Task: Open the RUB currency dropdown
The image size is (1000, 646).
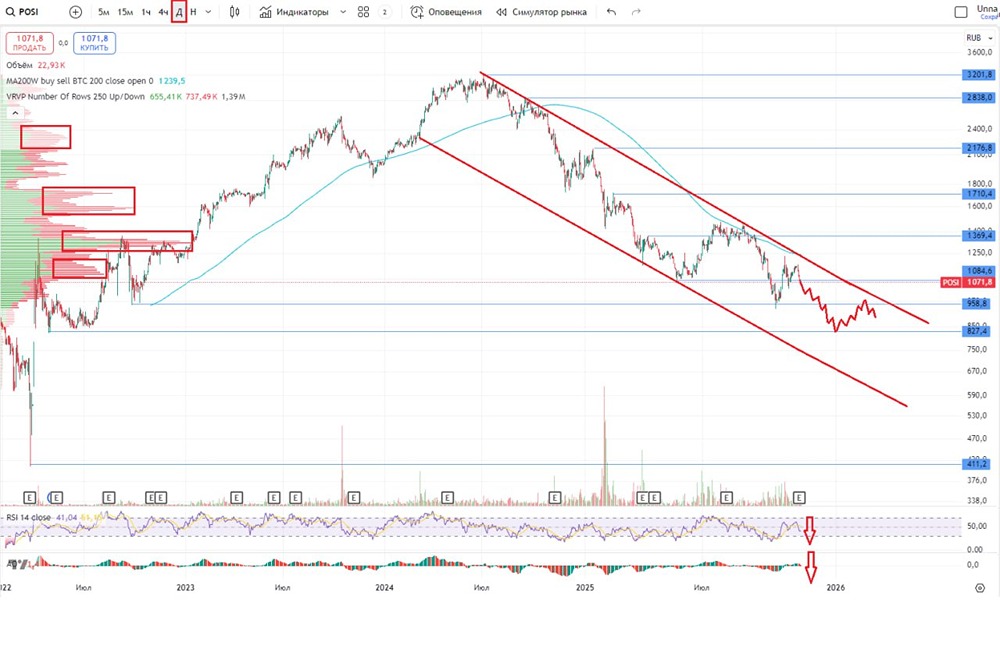Action: 978,38
